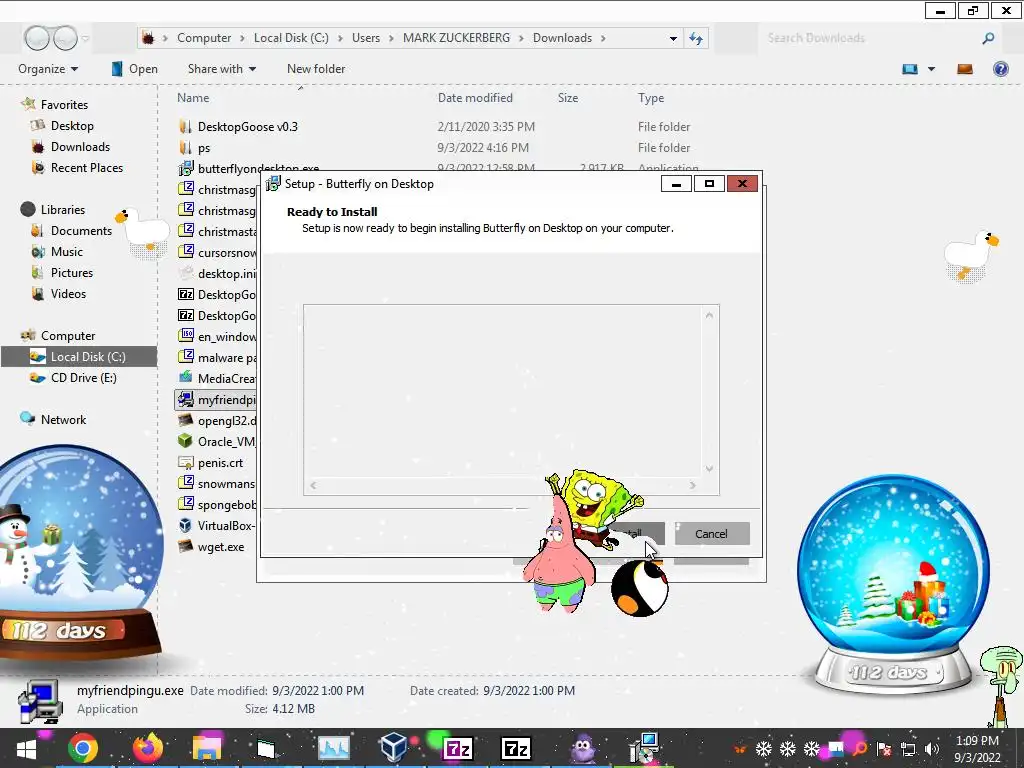Viewport: 1024px width, 768px height.
Task: Open File Explorer taskbar icon
Action: coord(206,748)
